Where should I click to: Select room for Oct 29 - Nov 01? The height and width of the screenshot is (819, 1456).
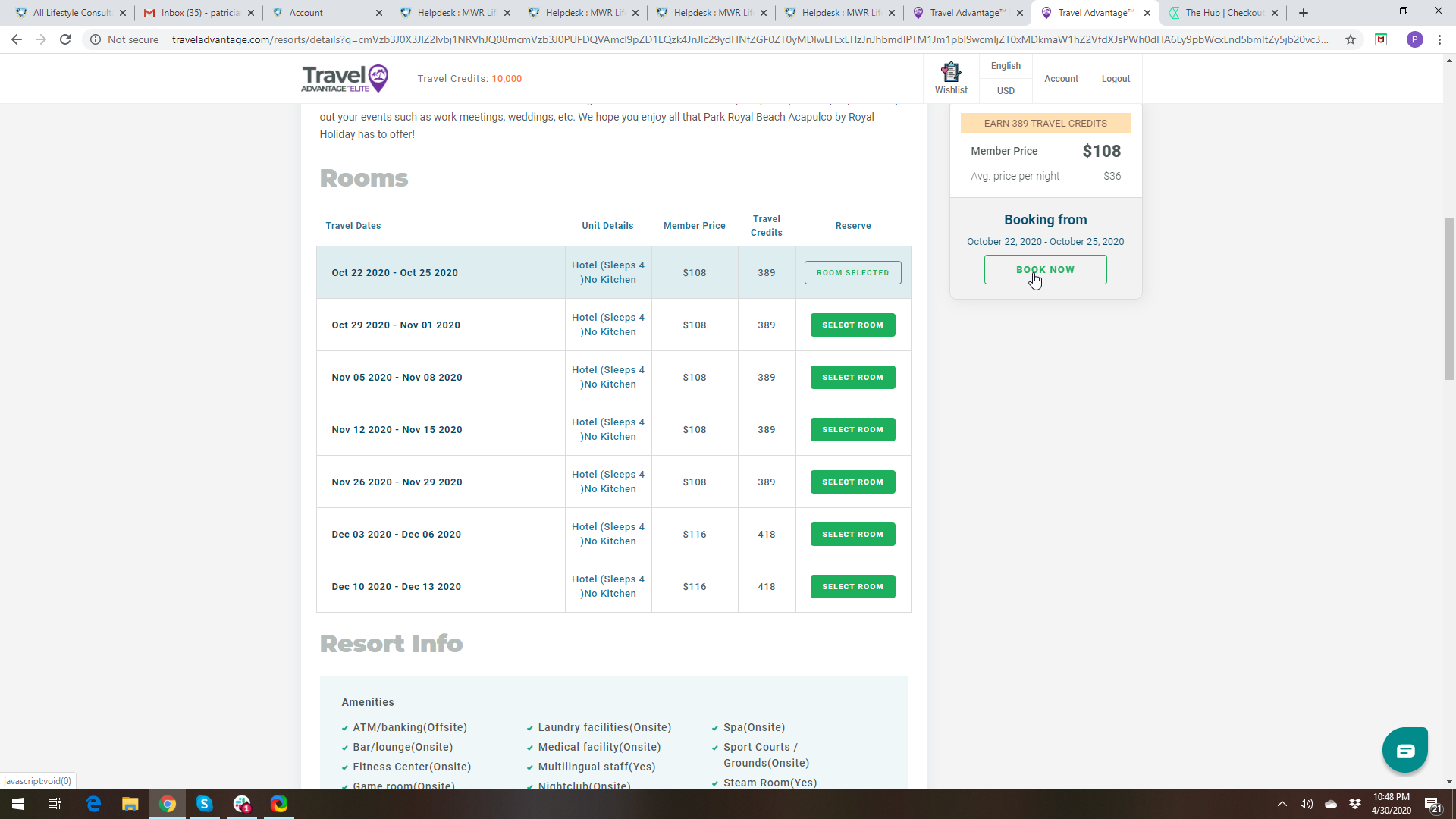[x=852, y=325]
